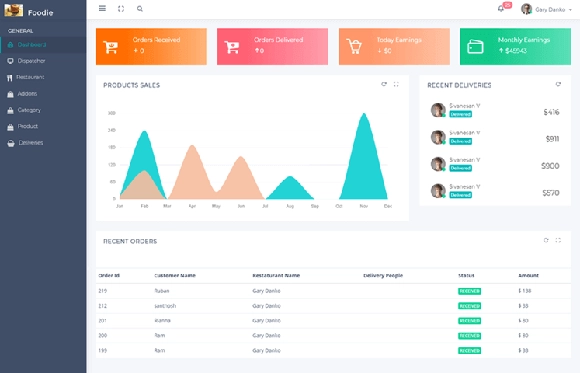Expand the Recent Orders panel fullscreen
The height and width of the screenshot is (373, 580).
coord(558,240)
